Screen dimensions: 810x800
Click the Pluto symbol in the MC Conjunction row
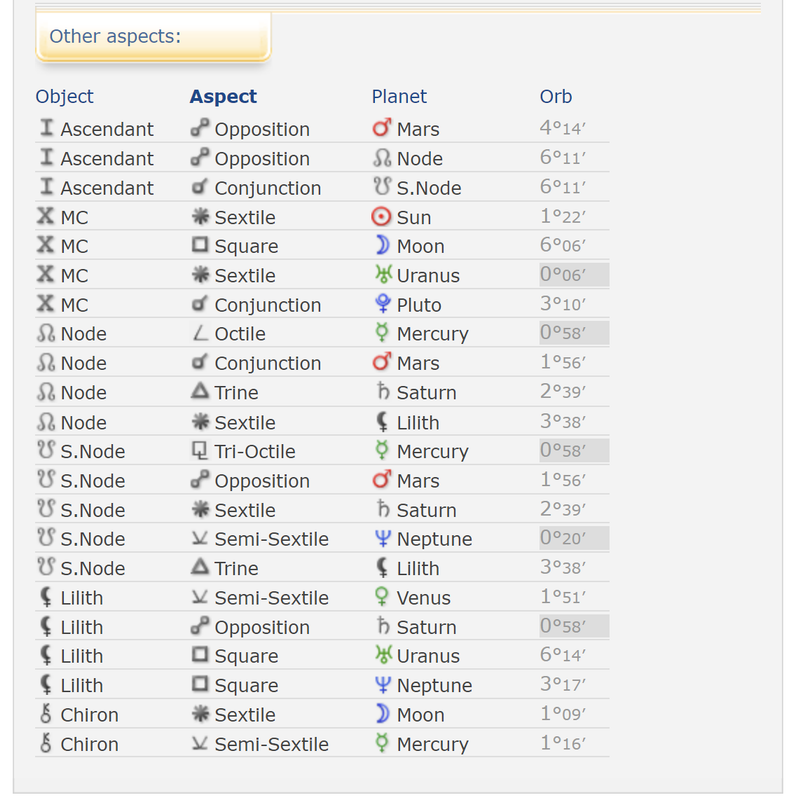[x=383, y=304]
